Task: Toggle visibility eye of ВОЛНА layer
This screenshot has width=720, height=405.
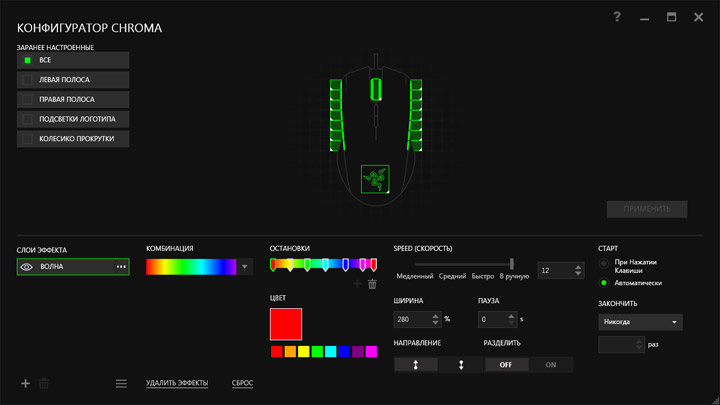Action: [x=27, y=267]
